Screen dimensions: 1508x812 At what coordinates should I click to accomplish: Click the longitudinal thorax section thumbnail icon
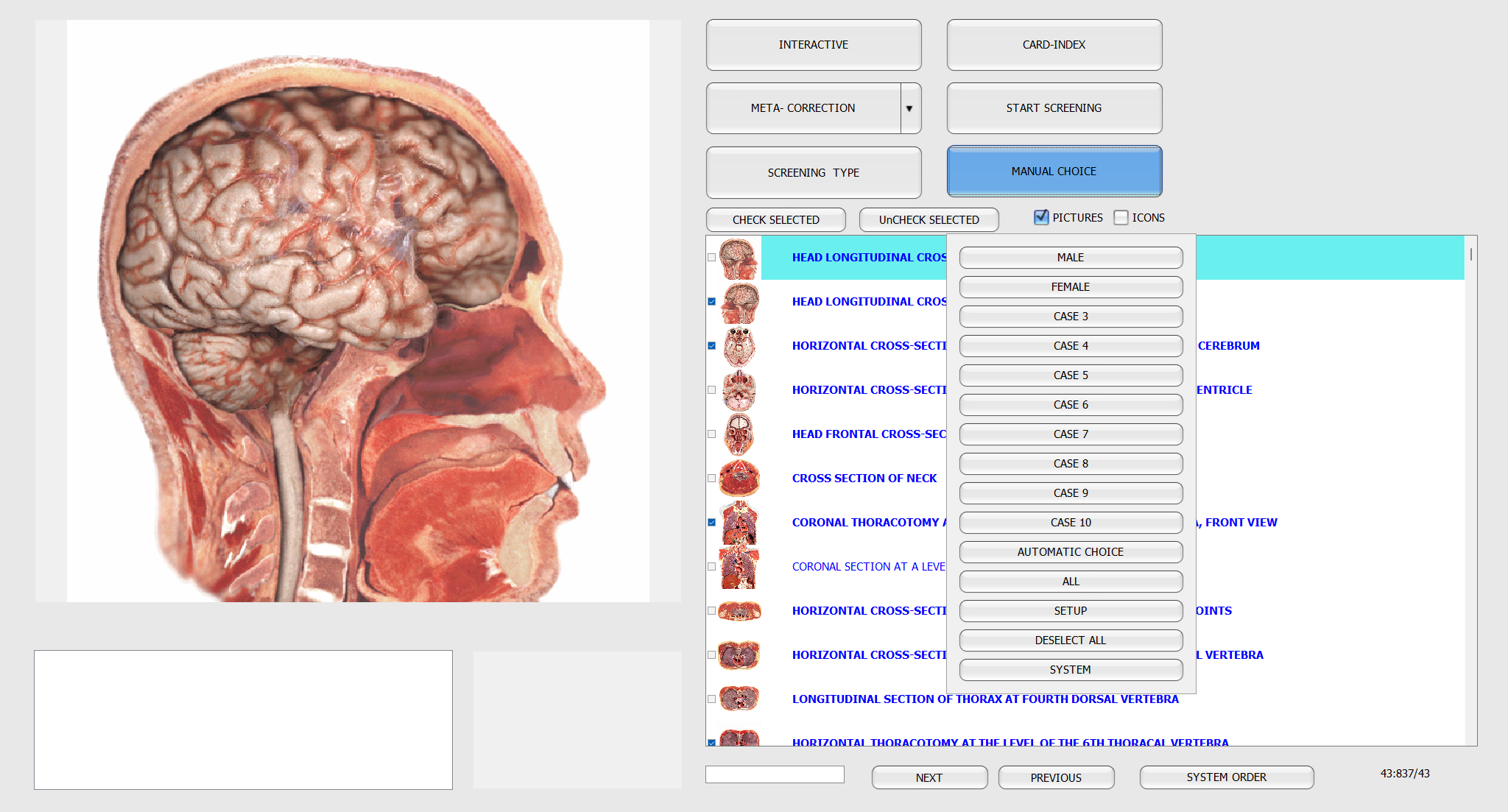pos(739,699)
